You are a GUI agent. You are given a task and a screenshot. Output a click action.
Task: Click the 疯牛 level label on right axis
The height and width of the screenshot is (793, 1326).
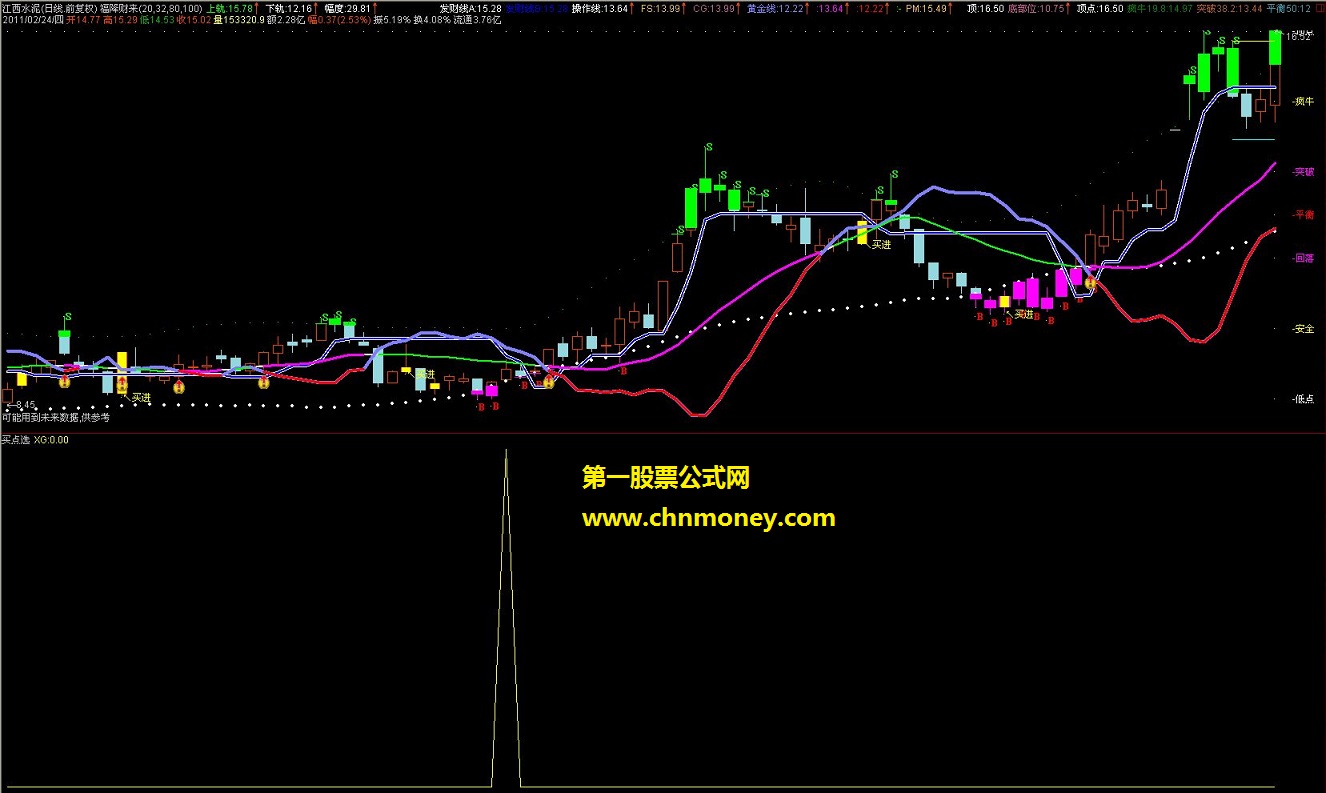click(x=1303, y=101)
